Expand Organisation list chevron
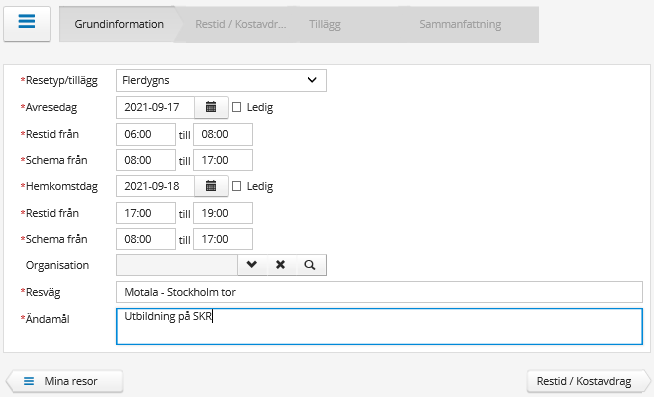Screen dimensions: 654x397 coord(252,265)
